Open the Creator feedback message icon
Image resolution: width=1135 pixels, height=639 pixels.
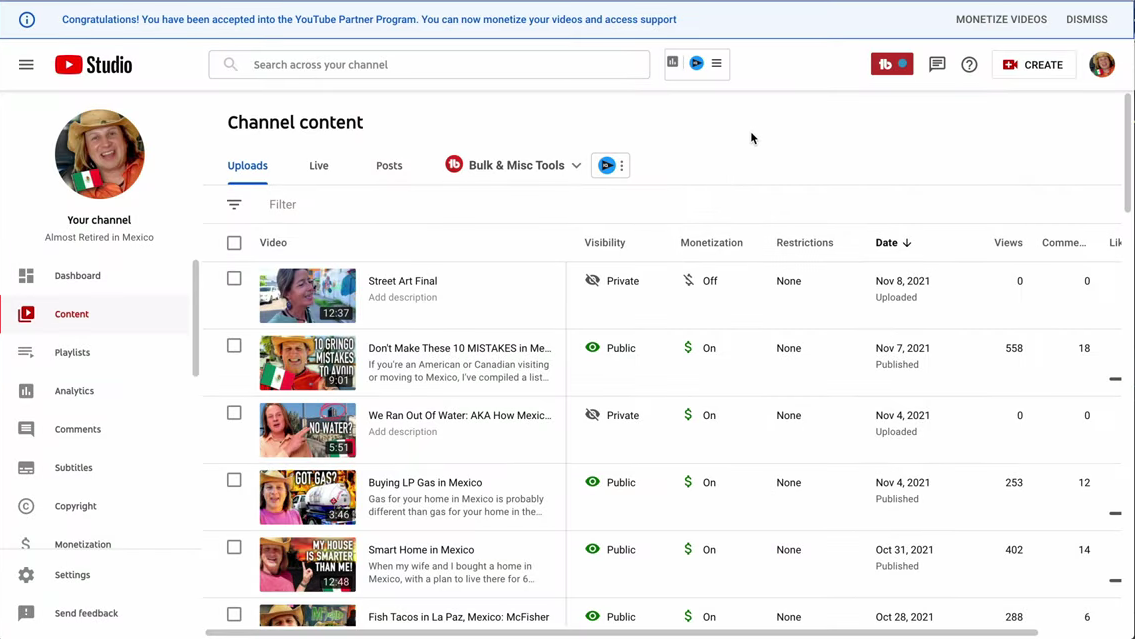point(937,64)
